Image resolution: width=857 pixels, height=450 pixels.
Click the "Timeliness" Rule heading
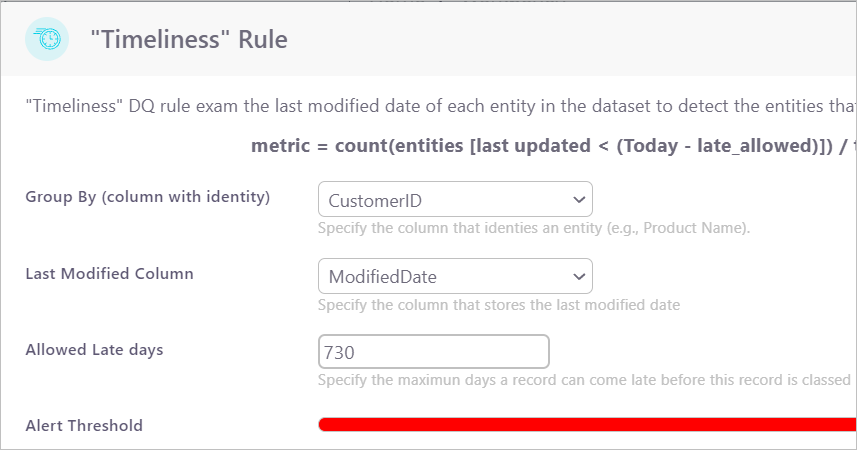(189, 40)
